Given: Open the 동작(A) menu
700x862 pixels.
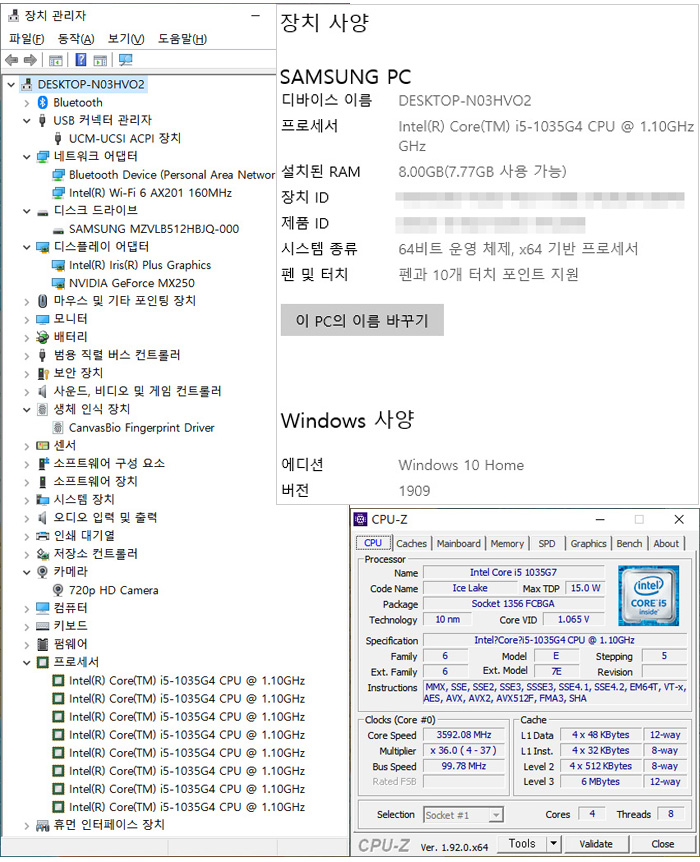Looking at the screenshot, I should click(76, 39).
